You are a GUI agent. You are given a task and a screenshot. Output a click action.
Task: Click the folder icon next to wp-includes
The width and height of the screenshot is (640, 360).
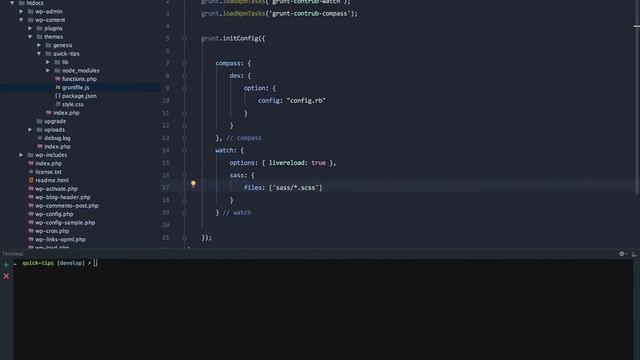click(x=31, y=155)
